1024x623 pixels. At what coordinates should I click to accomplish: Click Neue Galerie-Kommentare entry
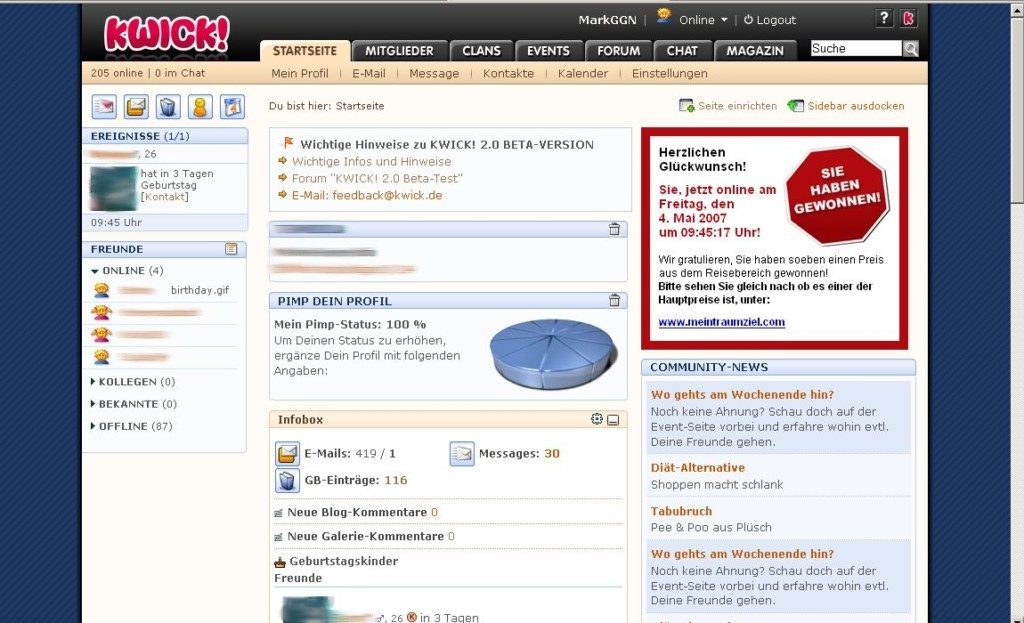click(x=365, y=536)
